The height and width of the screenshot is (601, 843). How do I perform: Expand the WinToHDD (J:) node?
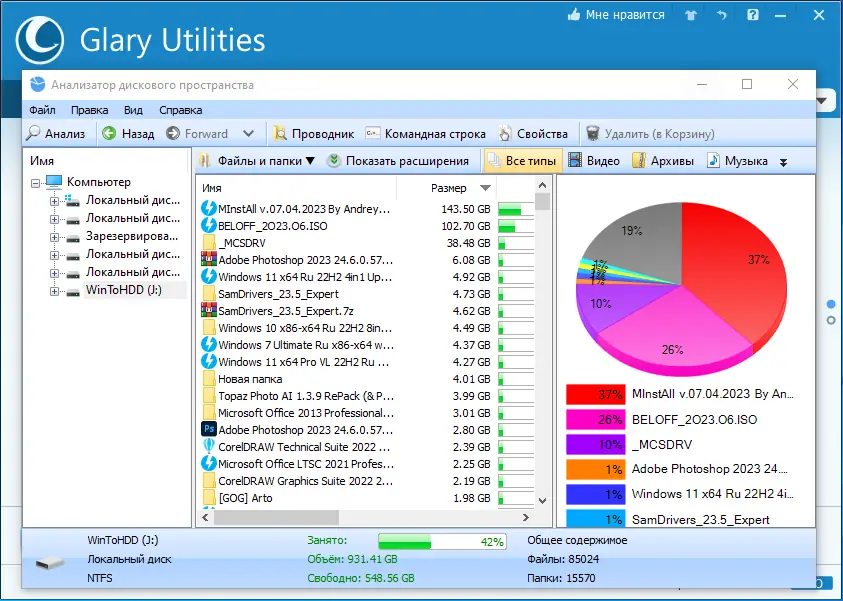[x=54, y=291]
